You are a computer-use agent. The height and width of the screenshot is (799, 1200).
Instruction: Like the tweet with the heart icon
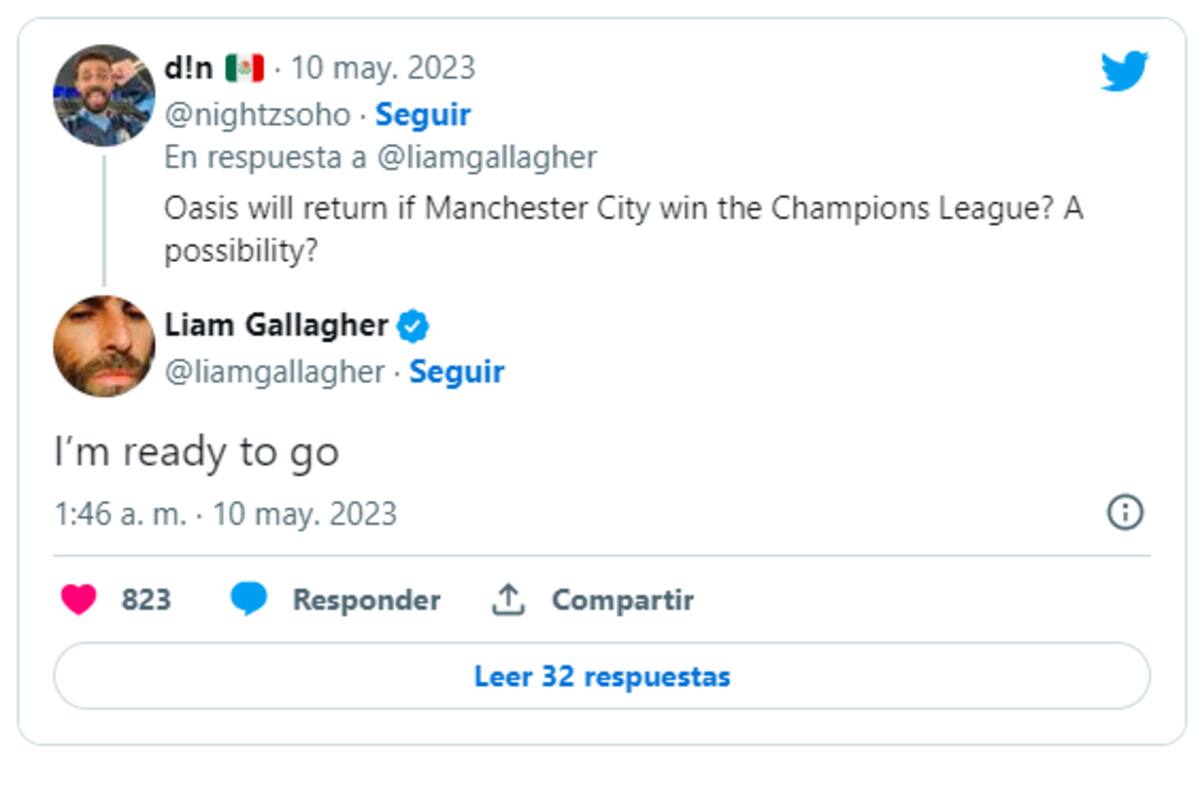(78, 600)
